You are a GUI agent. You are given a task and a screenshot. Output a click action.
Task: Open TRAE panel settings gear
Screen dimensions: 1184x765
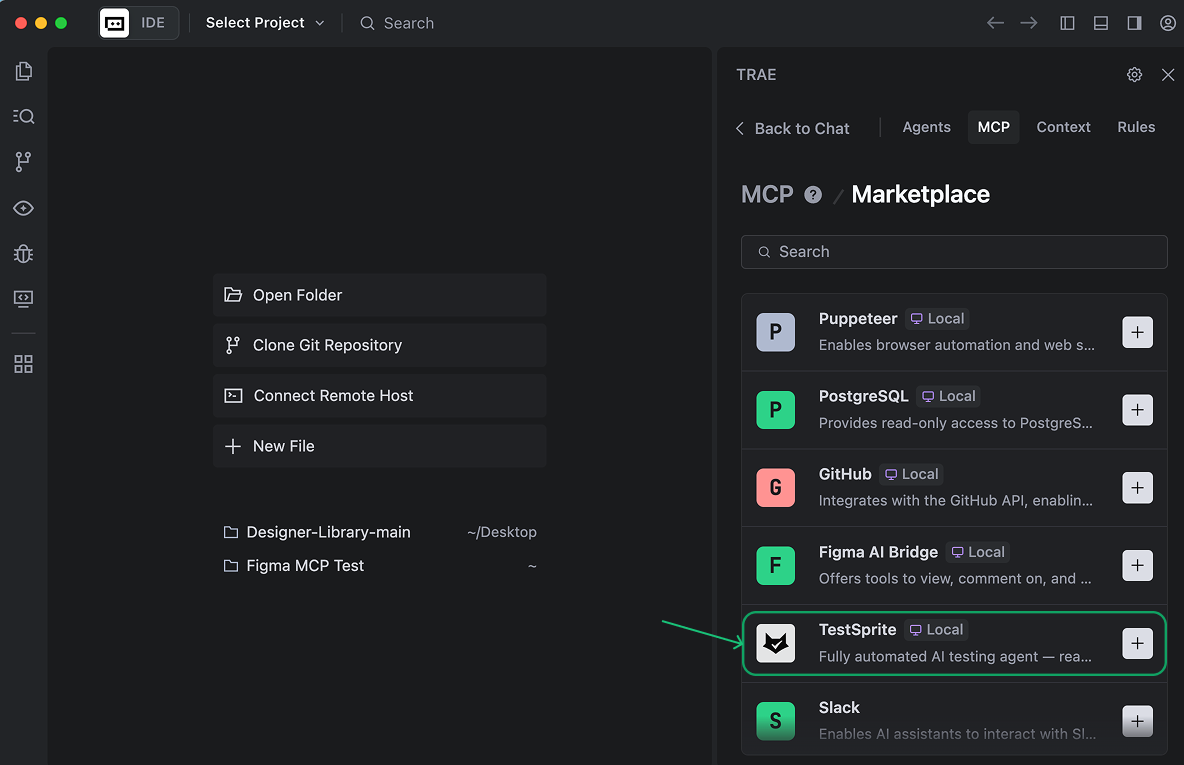point(1134,74)
